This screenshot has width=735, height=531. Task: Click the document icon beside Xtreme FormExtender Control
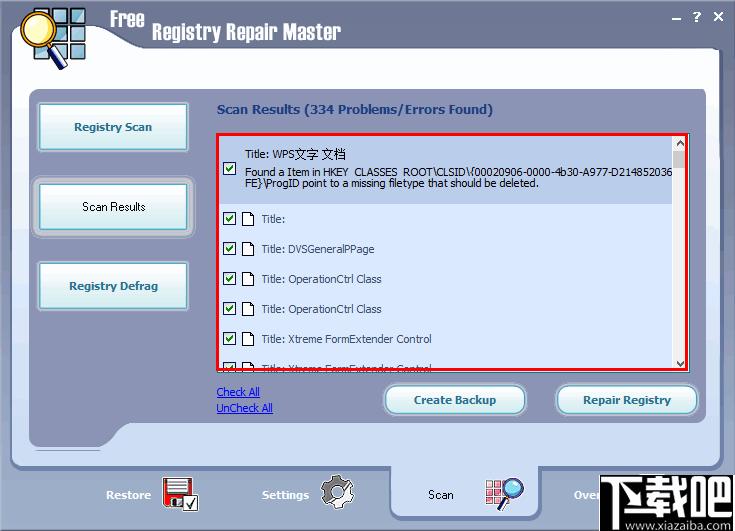(x=248, y=339)
